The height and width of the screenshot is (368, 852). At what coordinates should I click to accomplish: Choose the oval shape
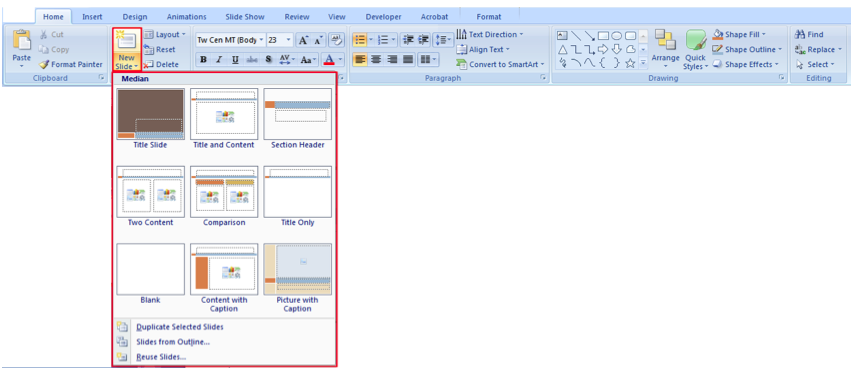tap(617, 36)
